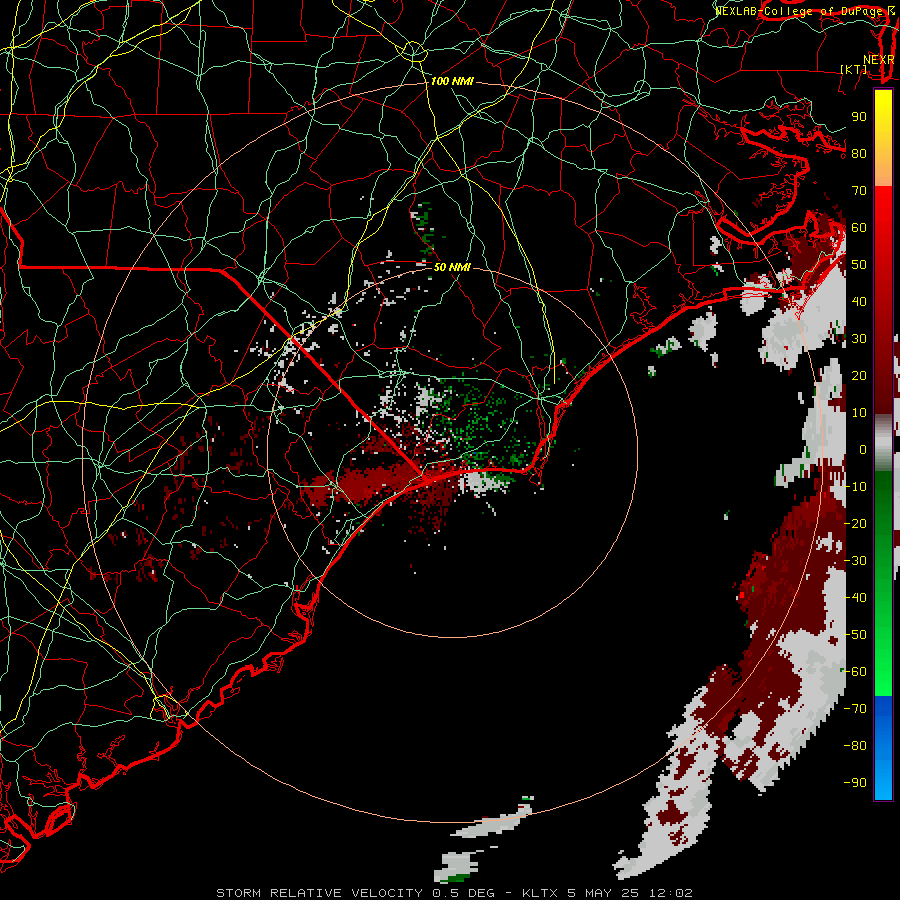The image size is (900, 900).
Task: Click the "-50" scale label
Action: pos(855,635)
